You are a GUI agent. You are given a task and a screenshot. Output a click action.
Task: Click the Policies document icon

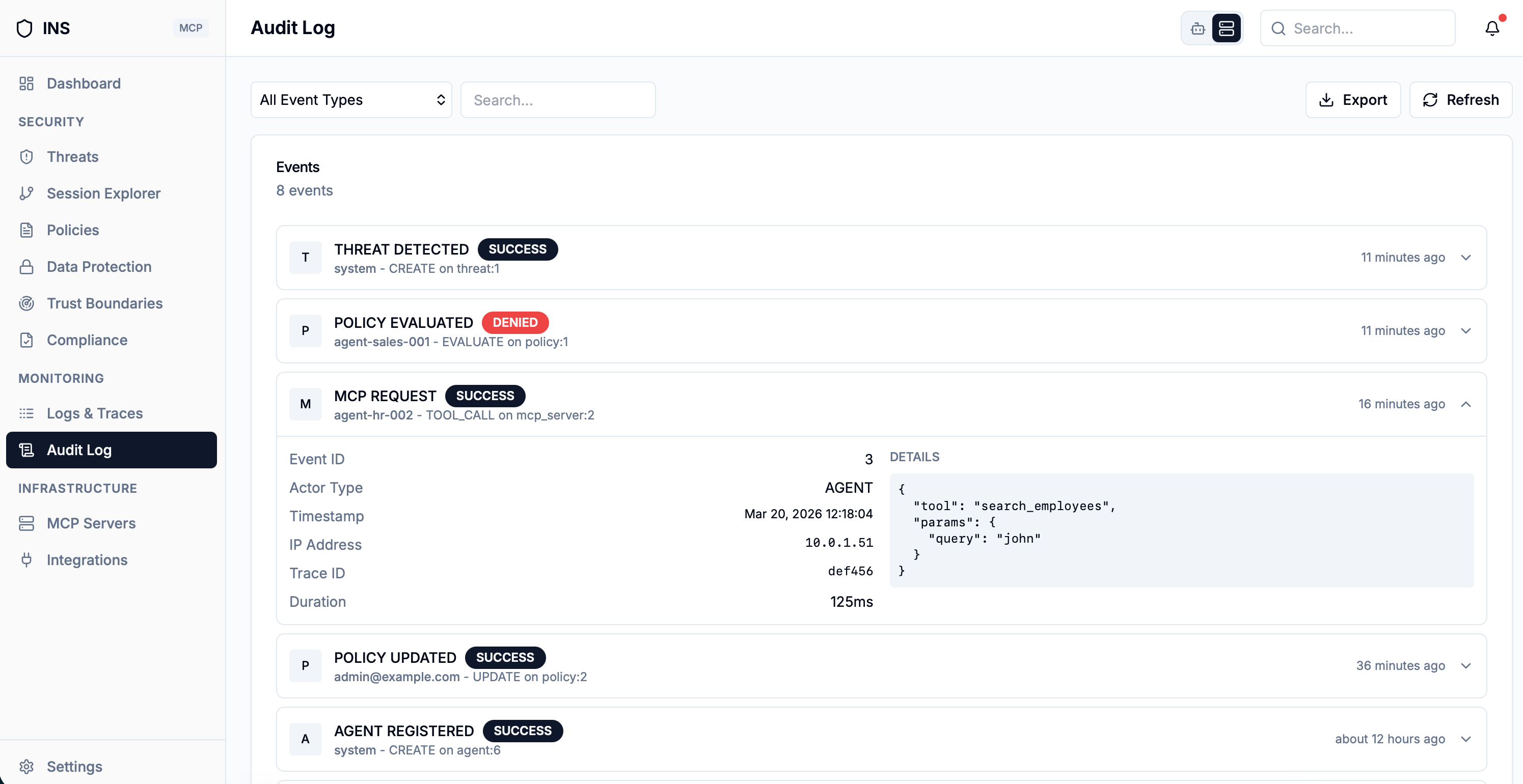(26, 230)
